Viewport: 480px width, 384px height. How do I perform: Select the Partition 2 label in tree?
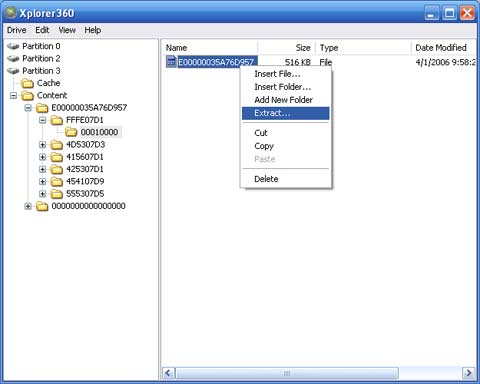click(x=41, y=59)
